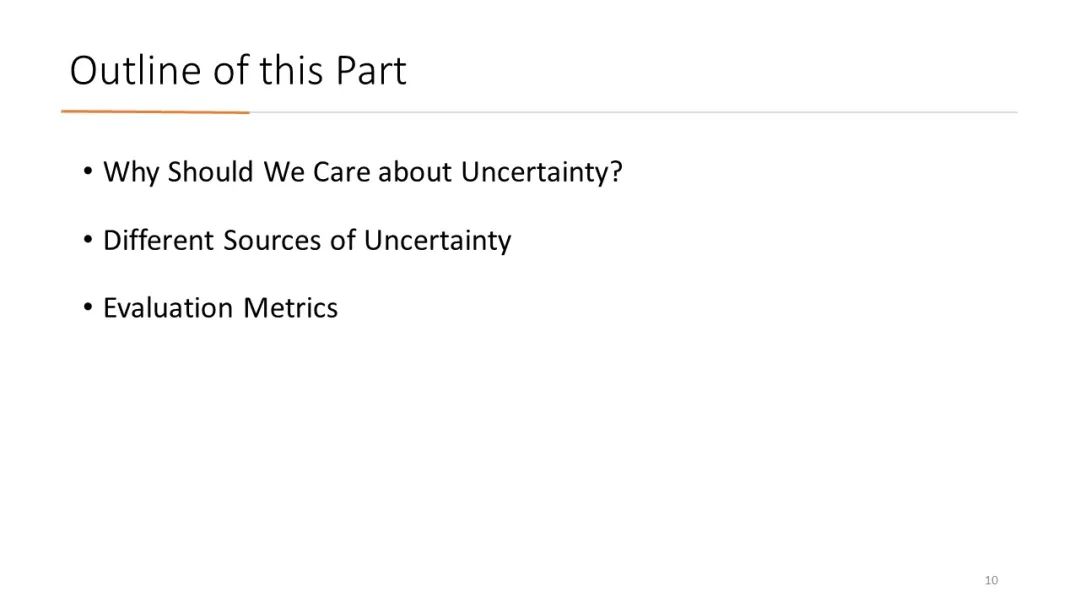
Task: Select the 'Why Should We Care about Uncertainty?' bullet
Action: 362,172
